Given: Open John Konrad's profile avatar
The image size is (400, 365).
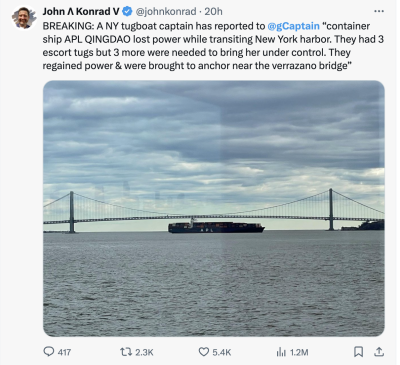Looking at the screenshot, I should point(24,18).
